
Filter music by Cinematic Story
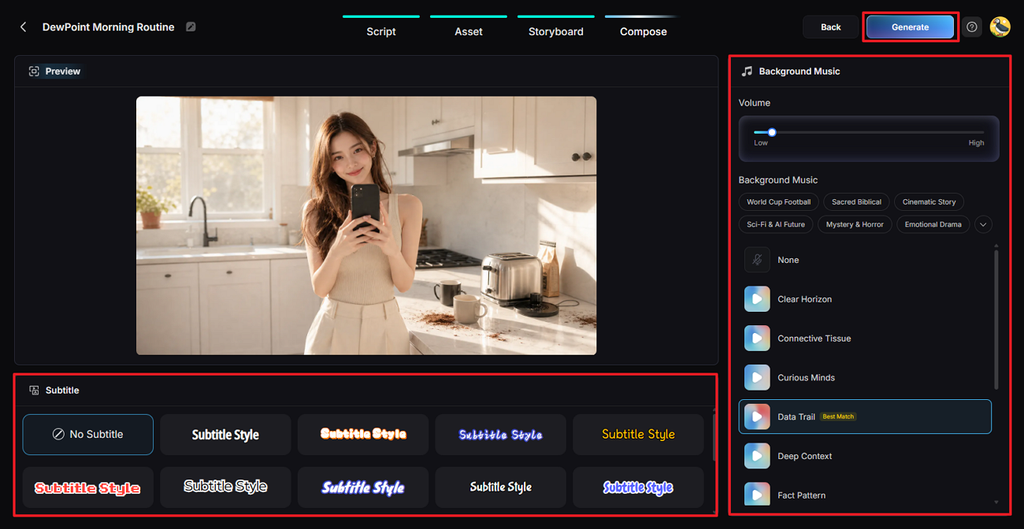[929, 202]
